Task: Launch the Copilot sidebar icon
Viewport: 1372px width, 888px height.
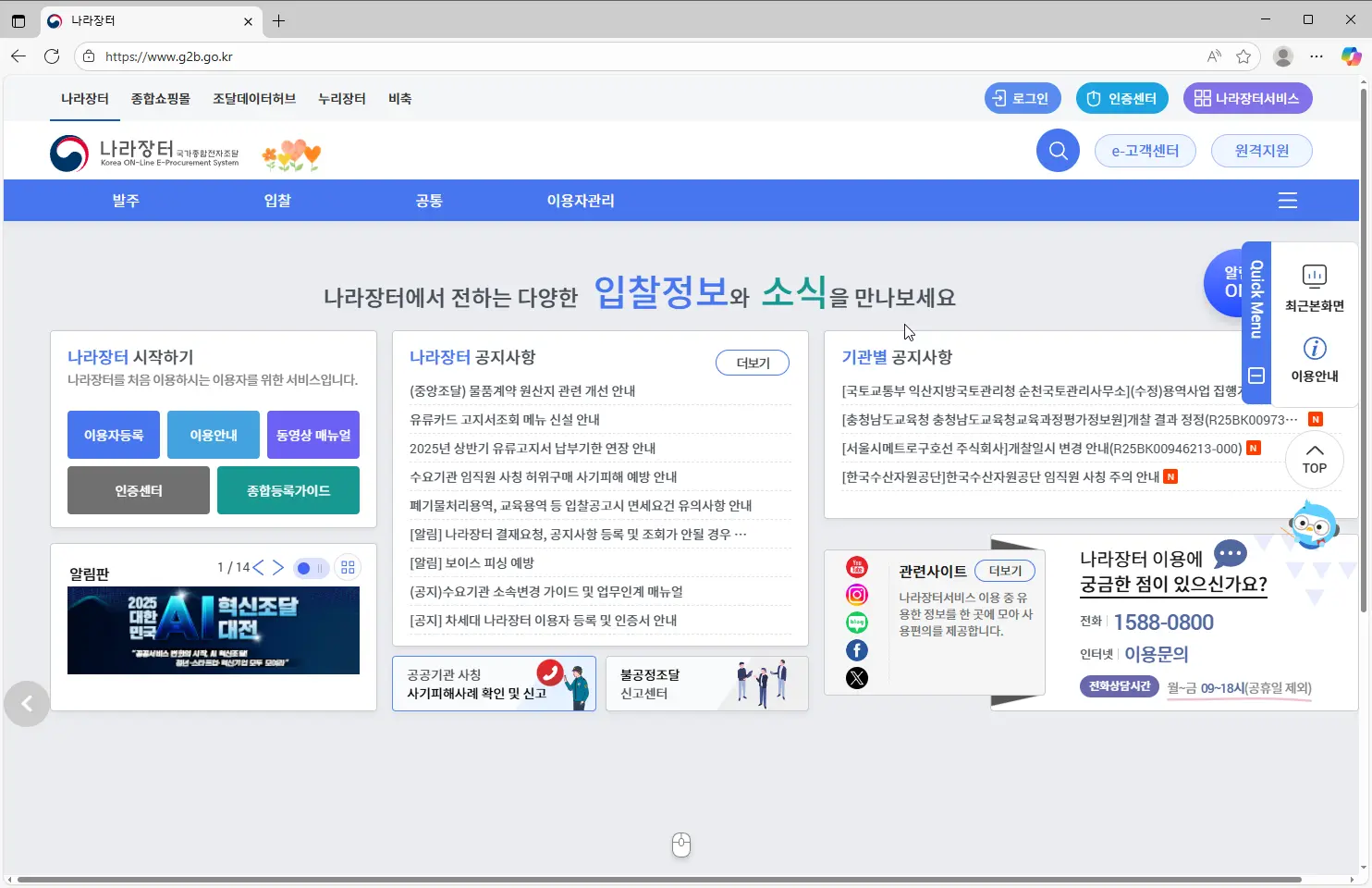Action: tap(1351, 56)
